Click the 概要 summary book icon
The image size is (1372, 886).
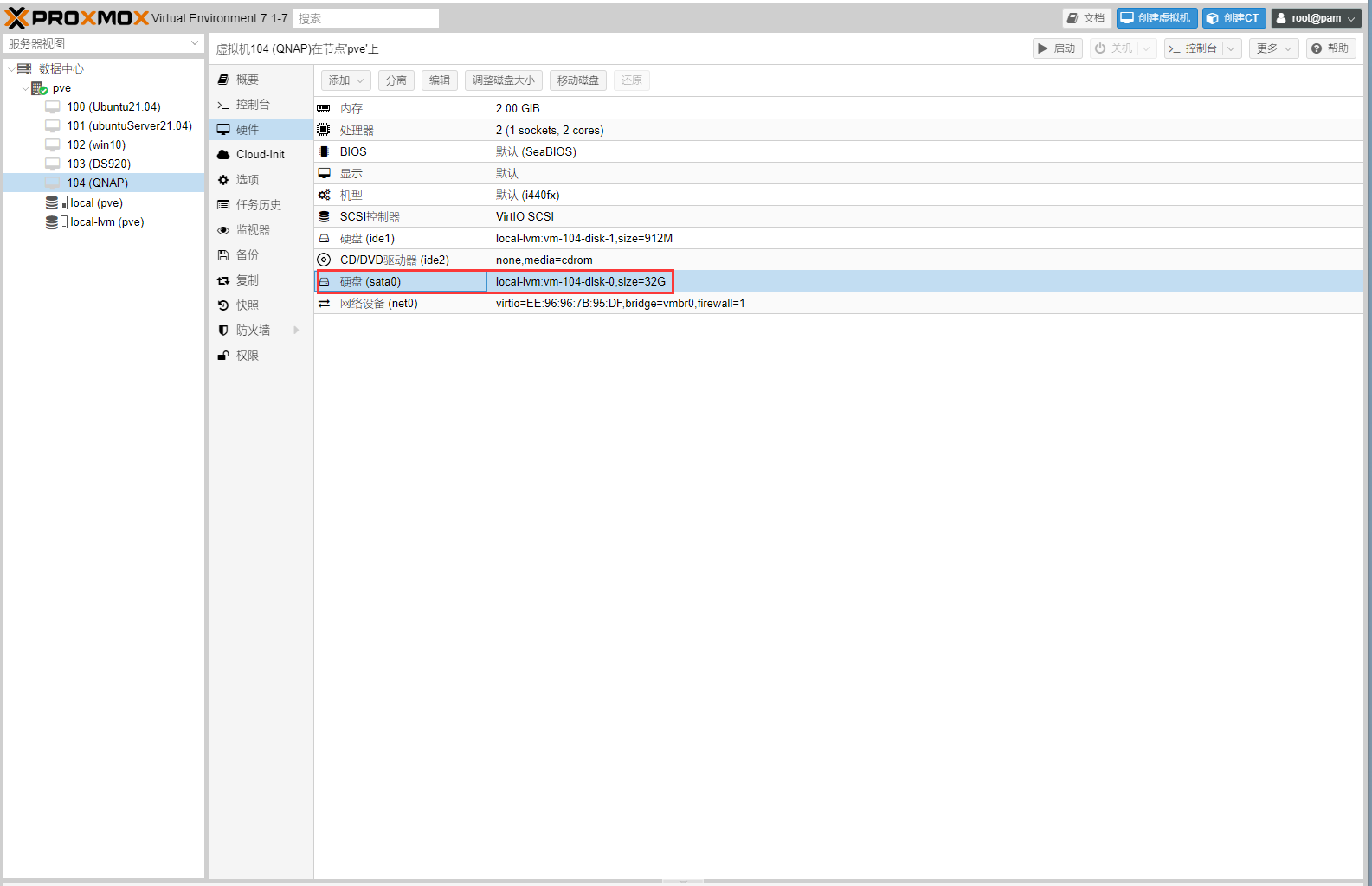click(223, 80)
